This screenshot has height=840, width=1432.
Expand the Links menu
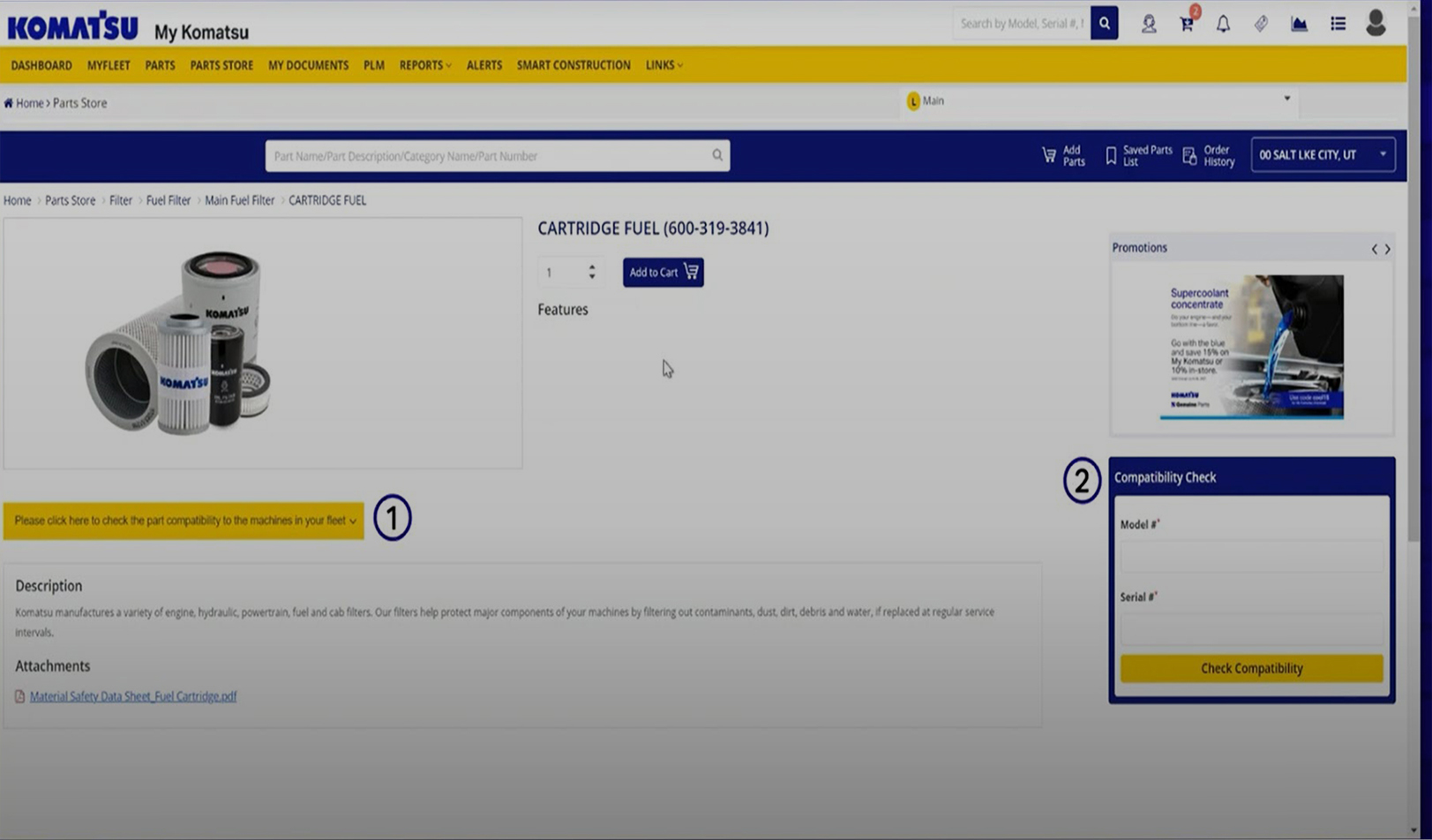(664, 65)
